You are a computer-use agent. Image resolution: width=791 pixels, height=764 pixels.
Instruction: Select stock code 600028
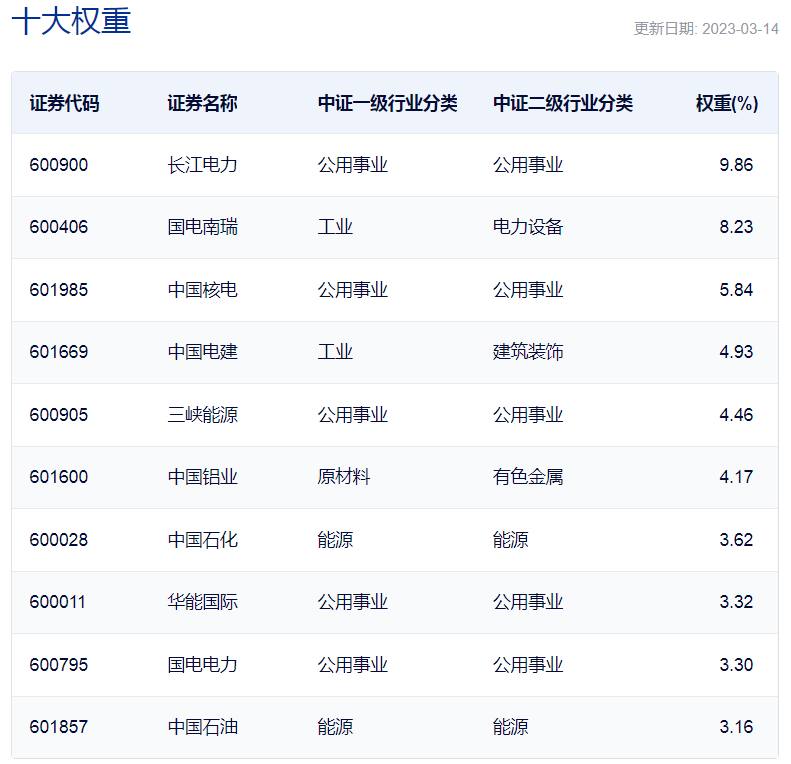(x=59, y=540)
